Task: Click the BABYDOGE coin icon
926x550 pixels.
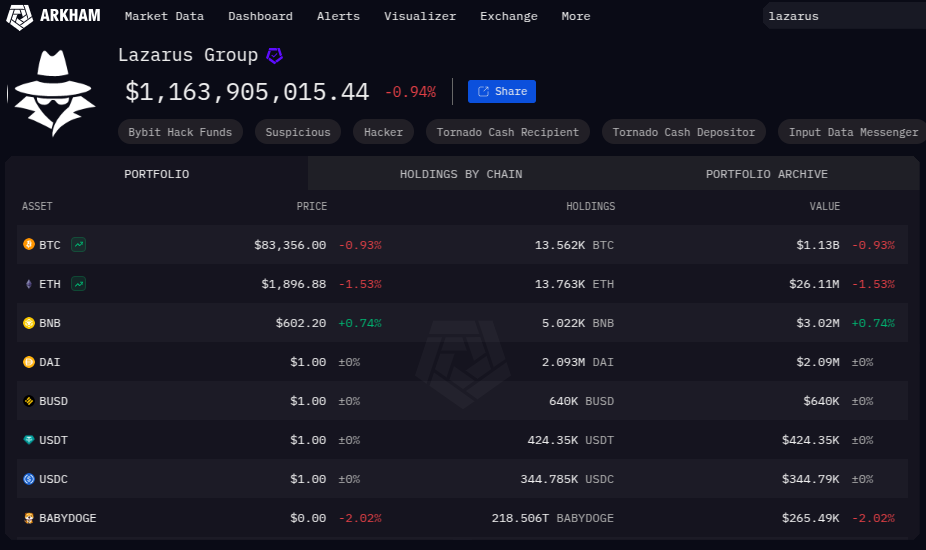Action: click(28, 518)
